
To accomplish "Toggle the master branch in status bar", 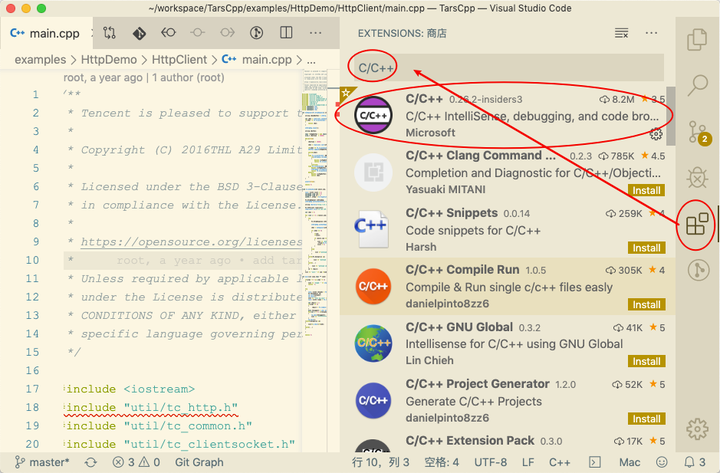I will [x=42, y=462].
